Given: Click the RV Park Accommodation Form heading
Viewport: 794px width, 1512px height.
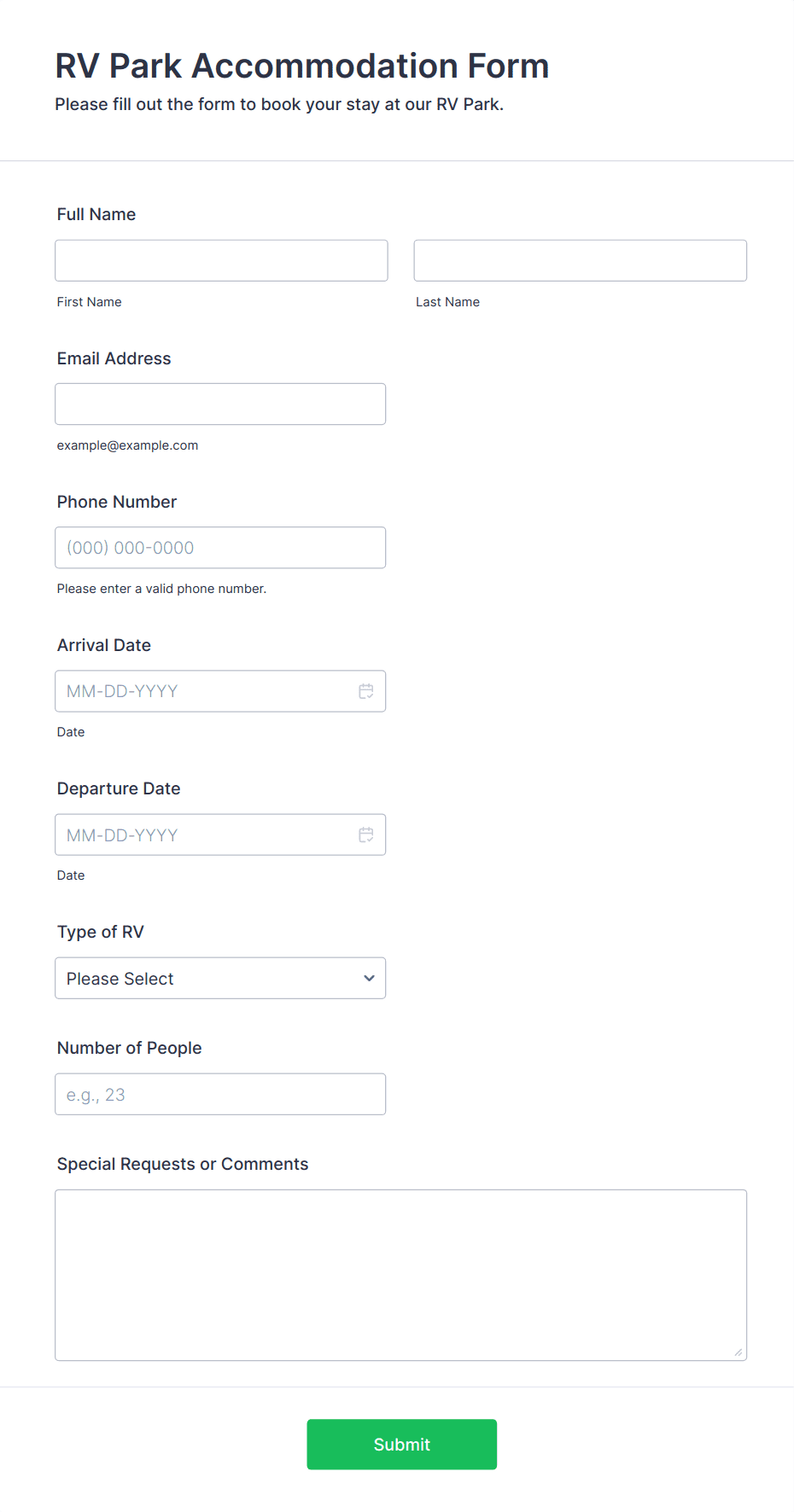Looking at the screenshot, I should click(x=302, y=66).
